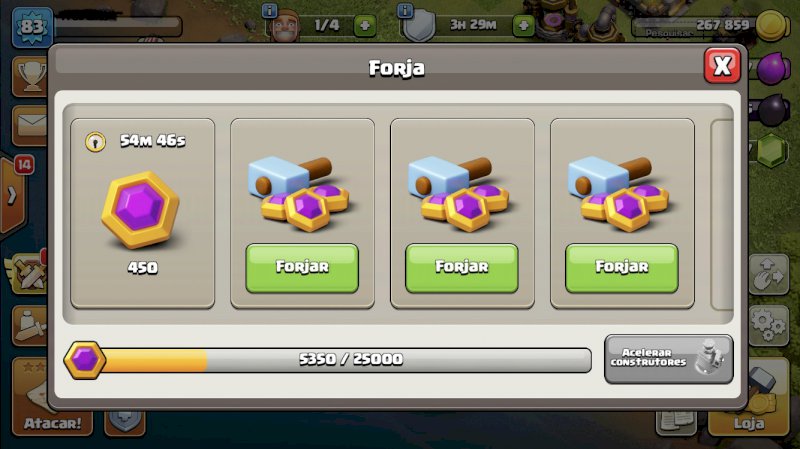Close the Forja window

[722, 65]
